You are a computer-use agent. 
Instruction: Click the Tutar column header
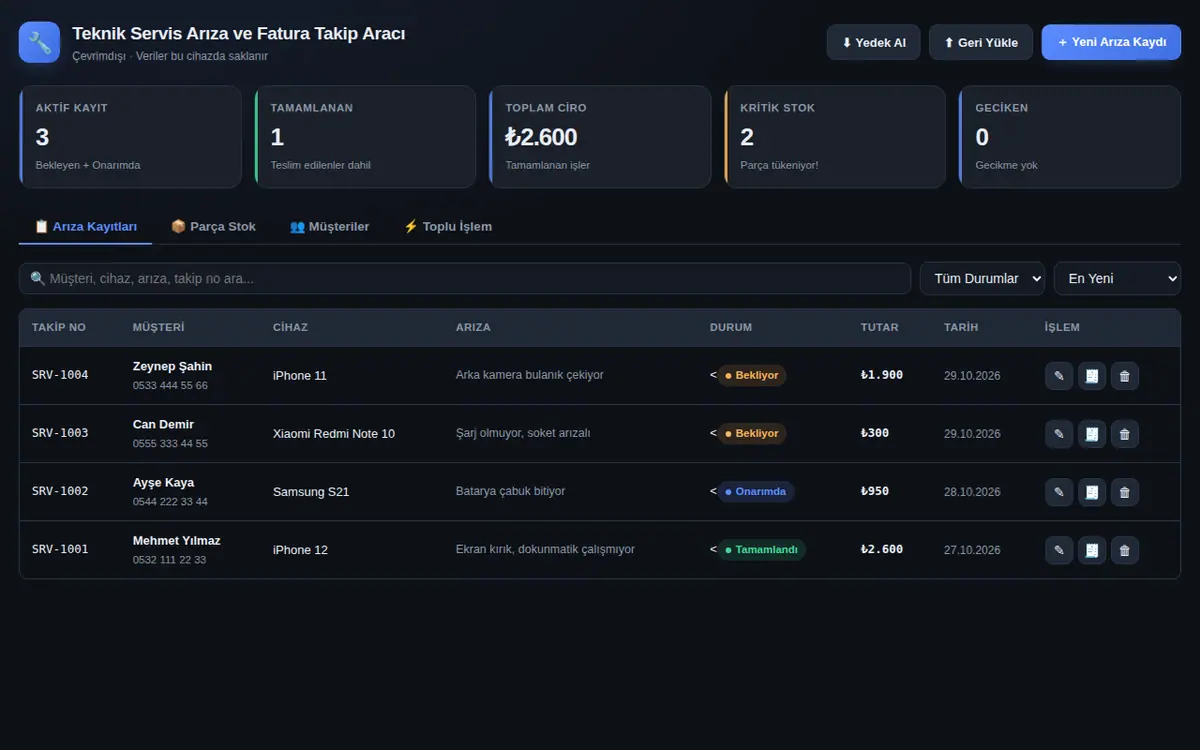880,328
